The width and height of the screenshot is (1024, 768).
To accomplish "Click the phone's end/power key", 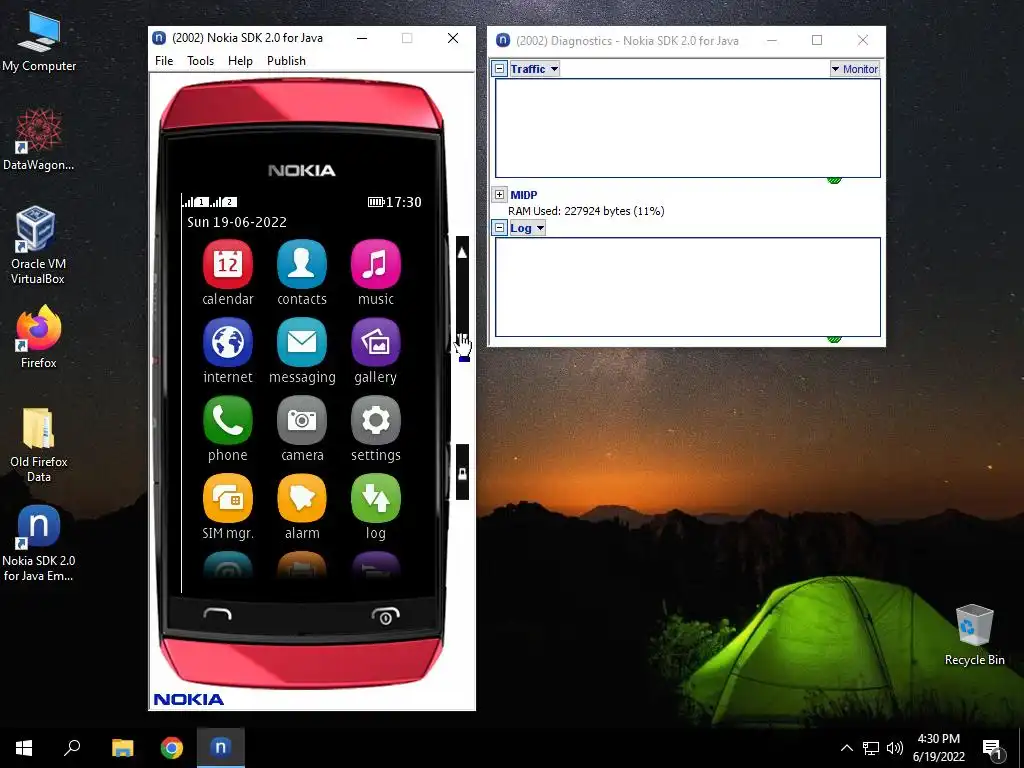I will [x=385, y=615].
